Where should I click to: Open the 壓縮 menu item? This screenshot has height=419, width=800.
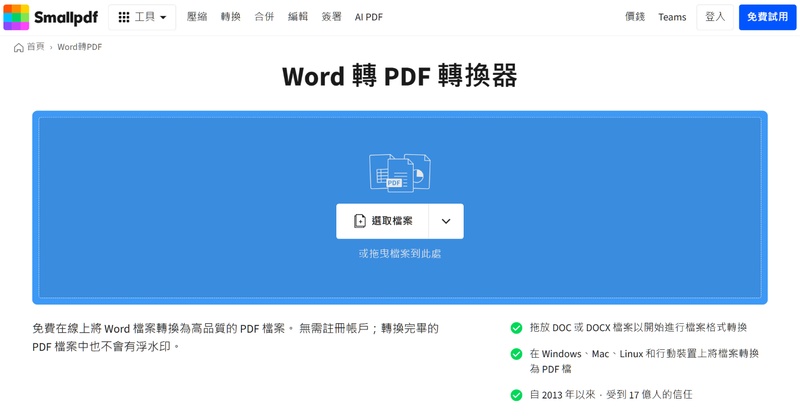pyautogui.click(x=196, y=17)
